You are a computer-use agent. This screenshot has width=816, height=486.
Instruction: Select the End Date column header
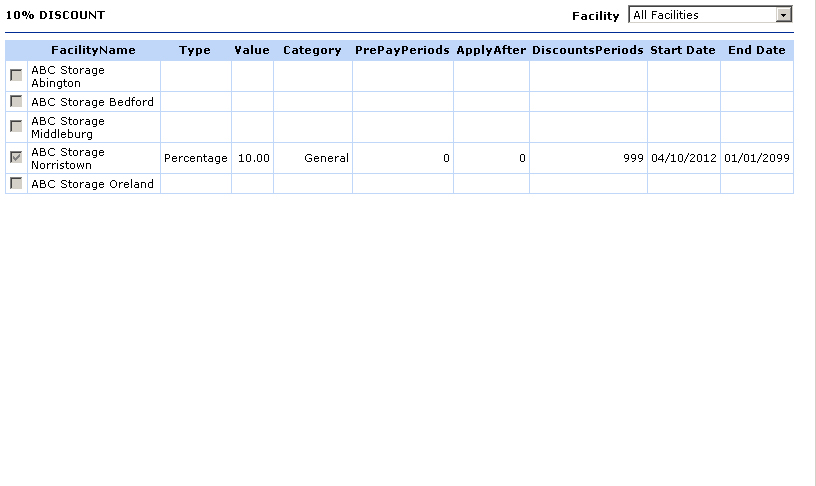756,50
